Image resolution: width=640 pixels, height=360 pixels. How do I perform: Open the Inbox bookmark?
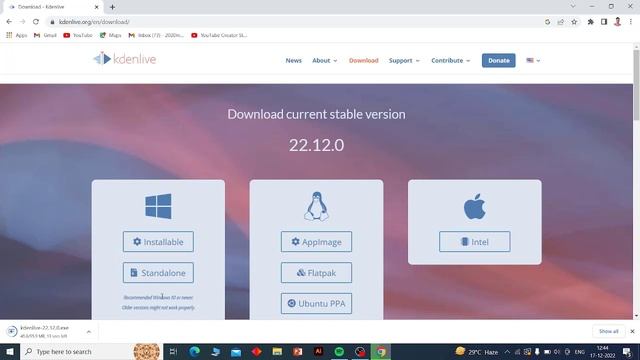coord(156,36)
